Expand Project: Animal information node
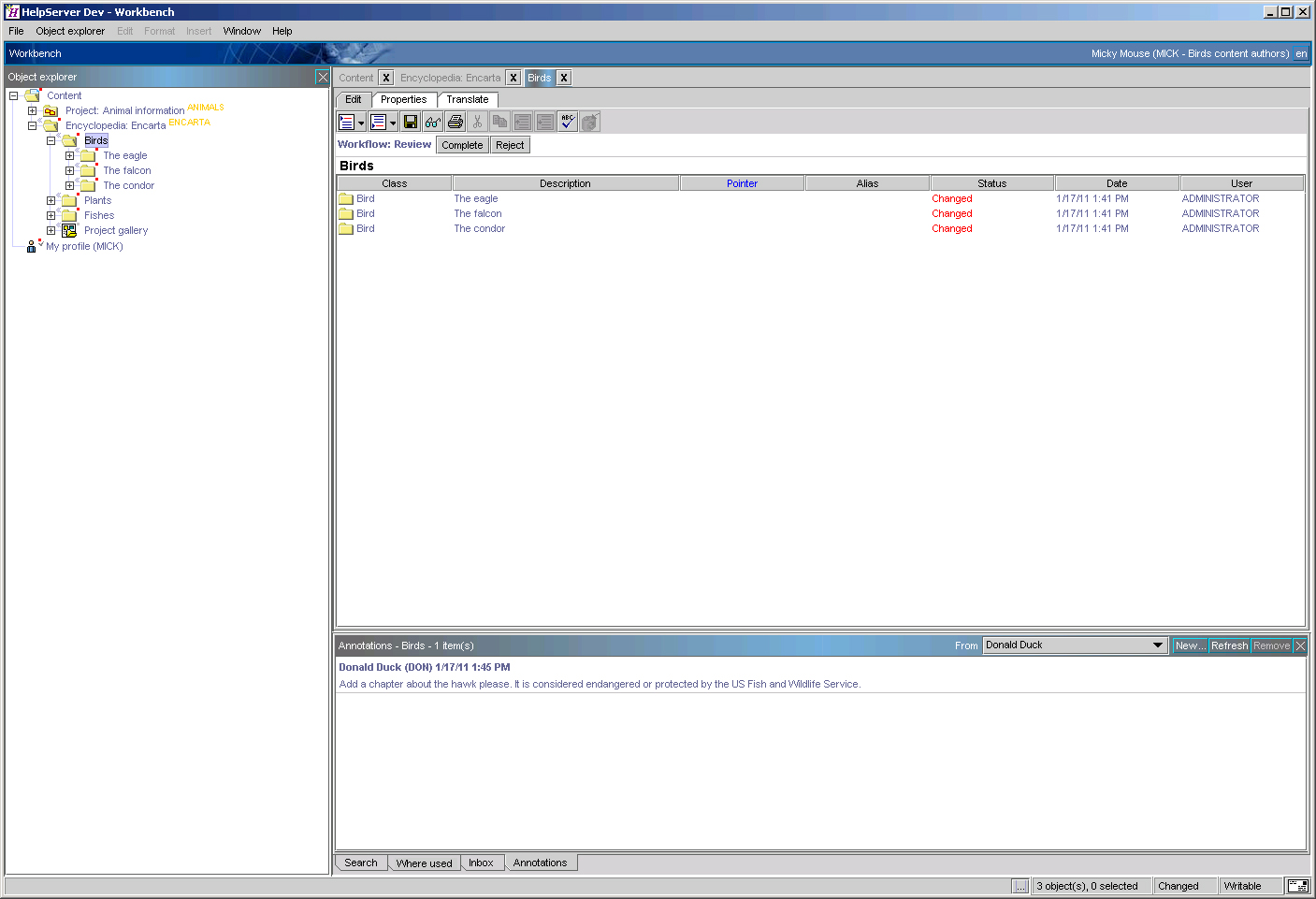Image resolution: width=1316 pixels, height=899 pixels. 32,110
